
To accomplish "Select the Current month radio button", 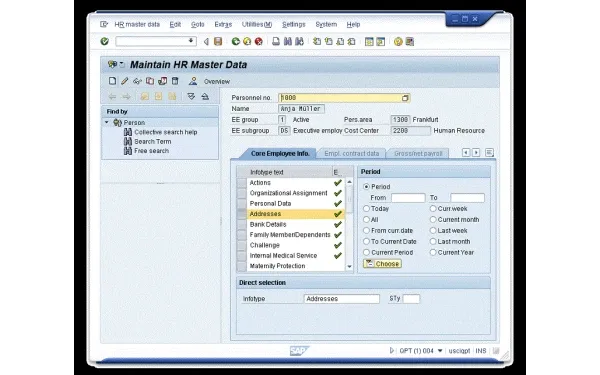I will [x=433, y=220].
